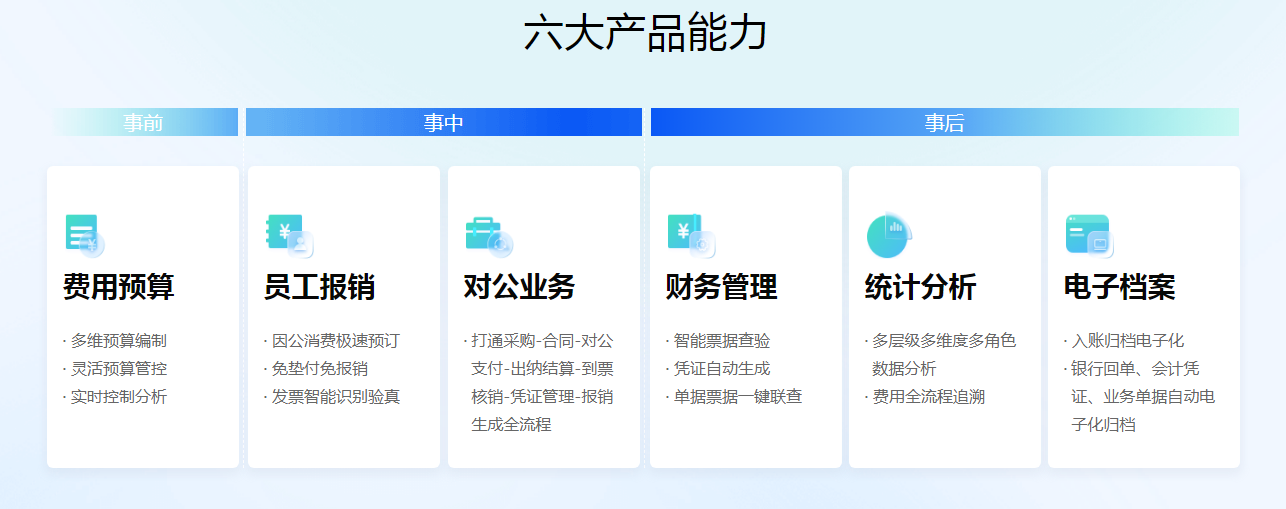Open the 费用预算 card title
This screenshot has height=509, width=1286.
pos(119,287)
